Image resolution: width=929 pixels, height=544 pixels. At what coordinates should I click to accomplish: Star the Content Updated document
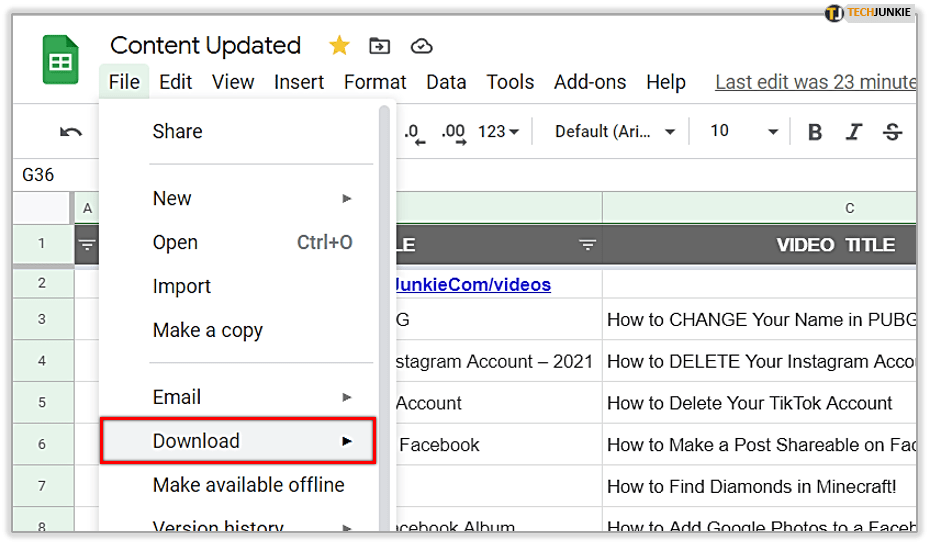[339, 46]
